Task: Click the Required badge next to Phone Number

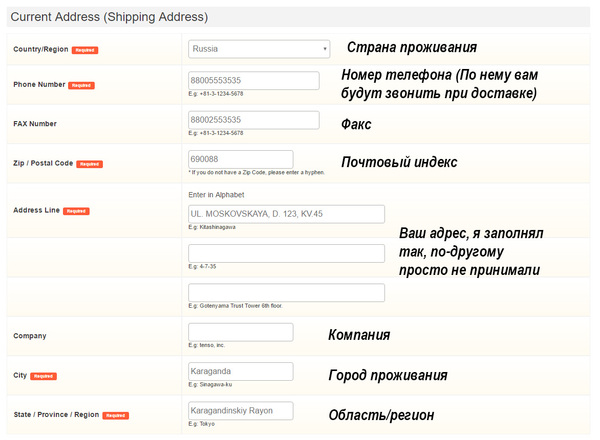Action: (x=81, y=86)
